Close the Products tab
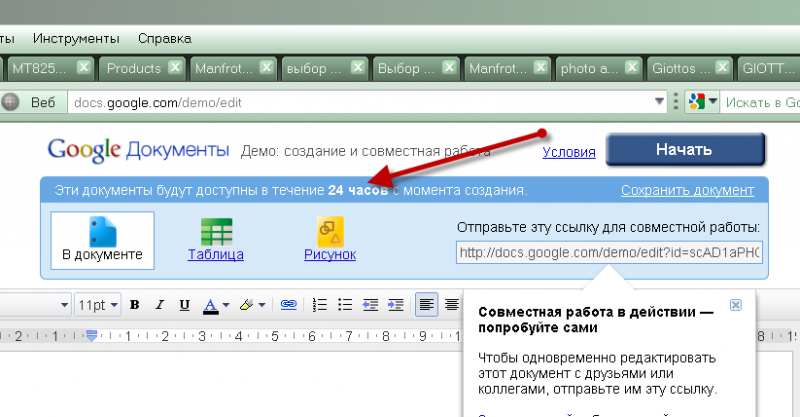 click(x=175, y=67)
